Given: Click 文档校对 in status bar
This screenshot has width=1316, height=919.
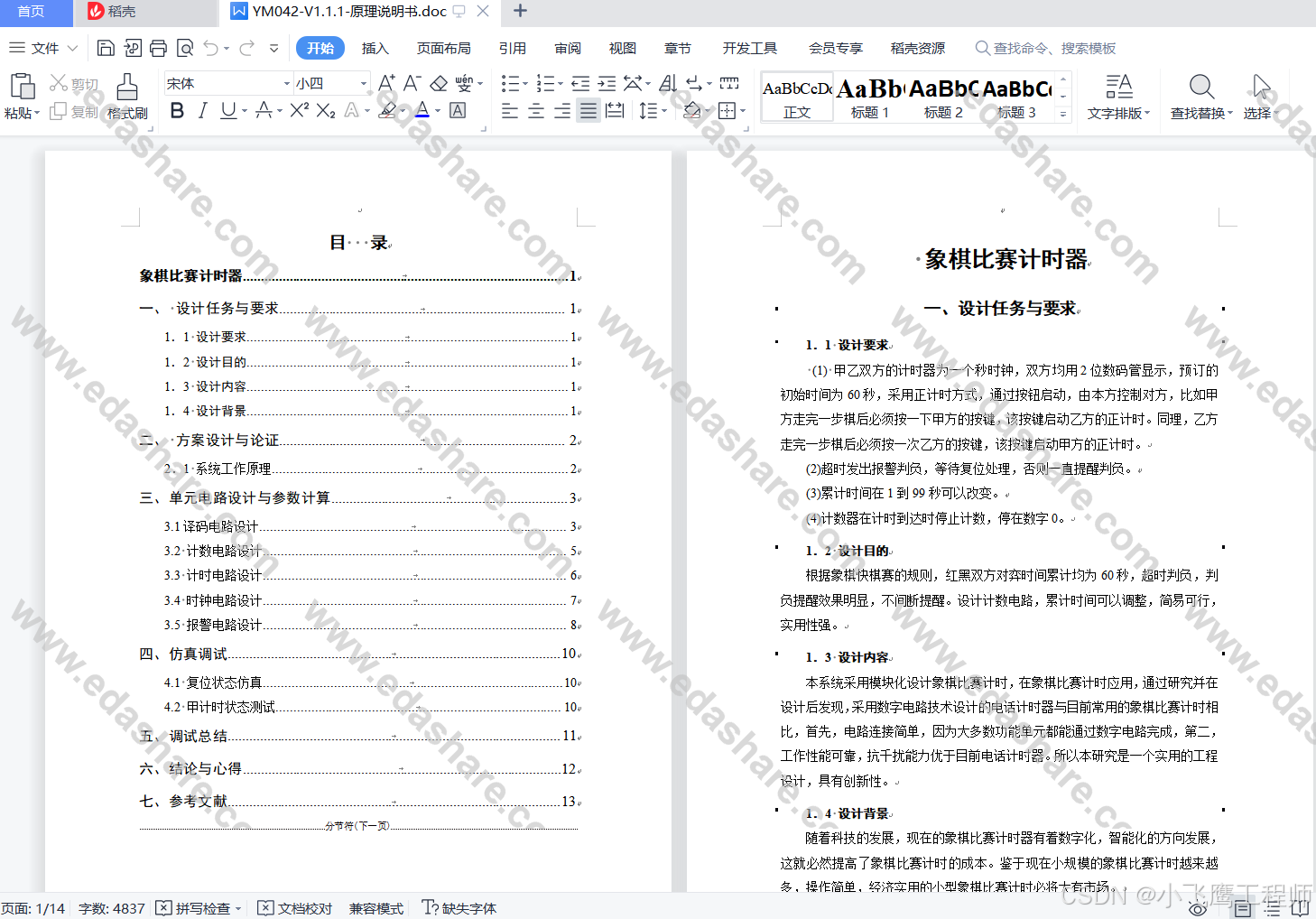Looking at the screenshot, I should tap(295, 908).
